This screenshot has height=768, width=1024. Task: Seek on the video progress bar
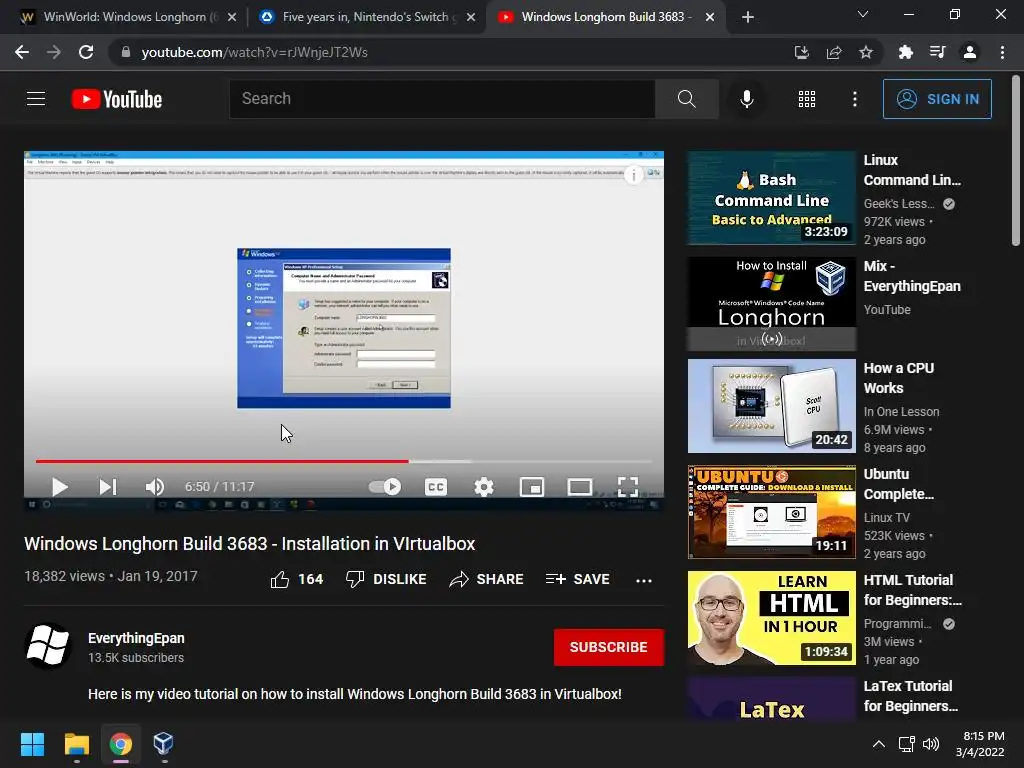tap(344, 461)
